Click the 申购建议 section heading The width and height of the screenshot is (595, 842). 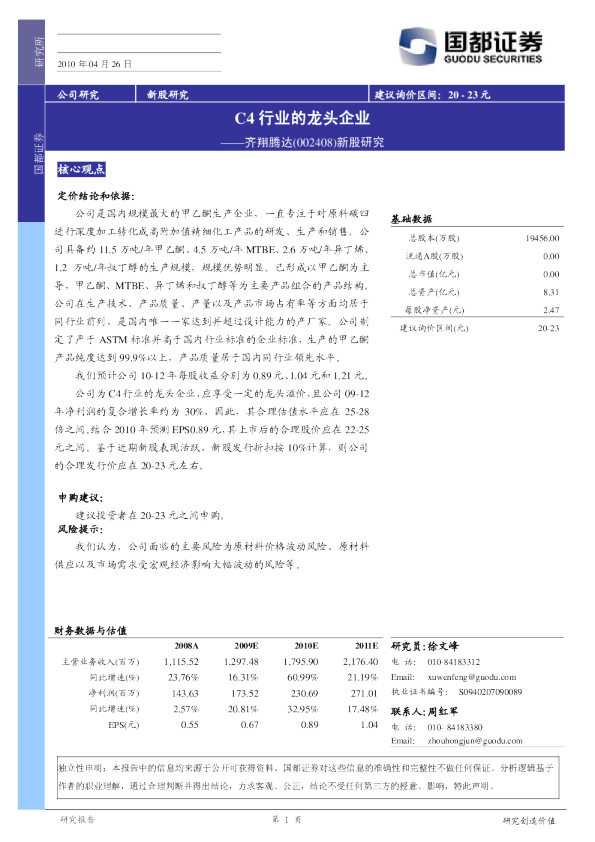point(81,498)
